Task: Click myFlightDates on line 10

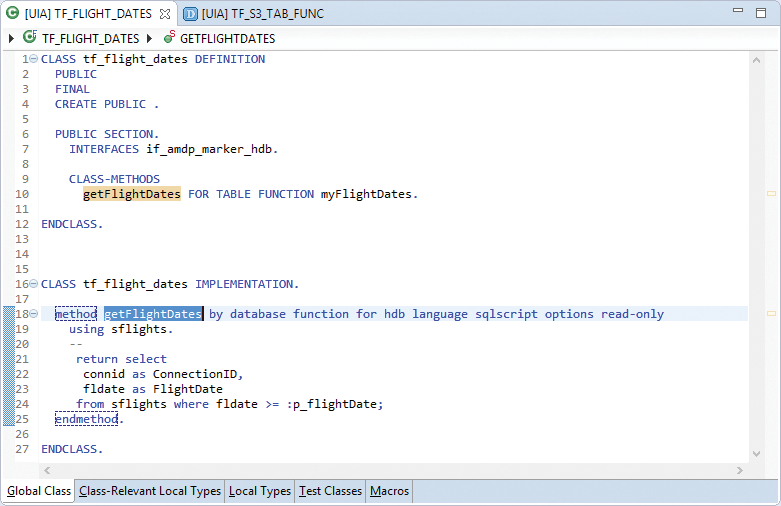Action: 366,194
